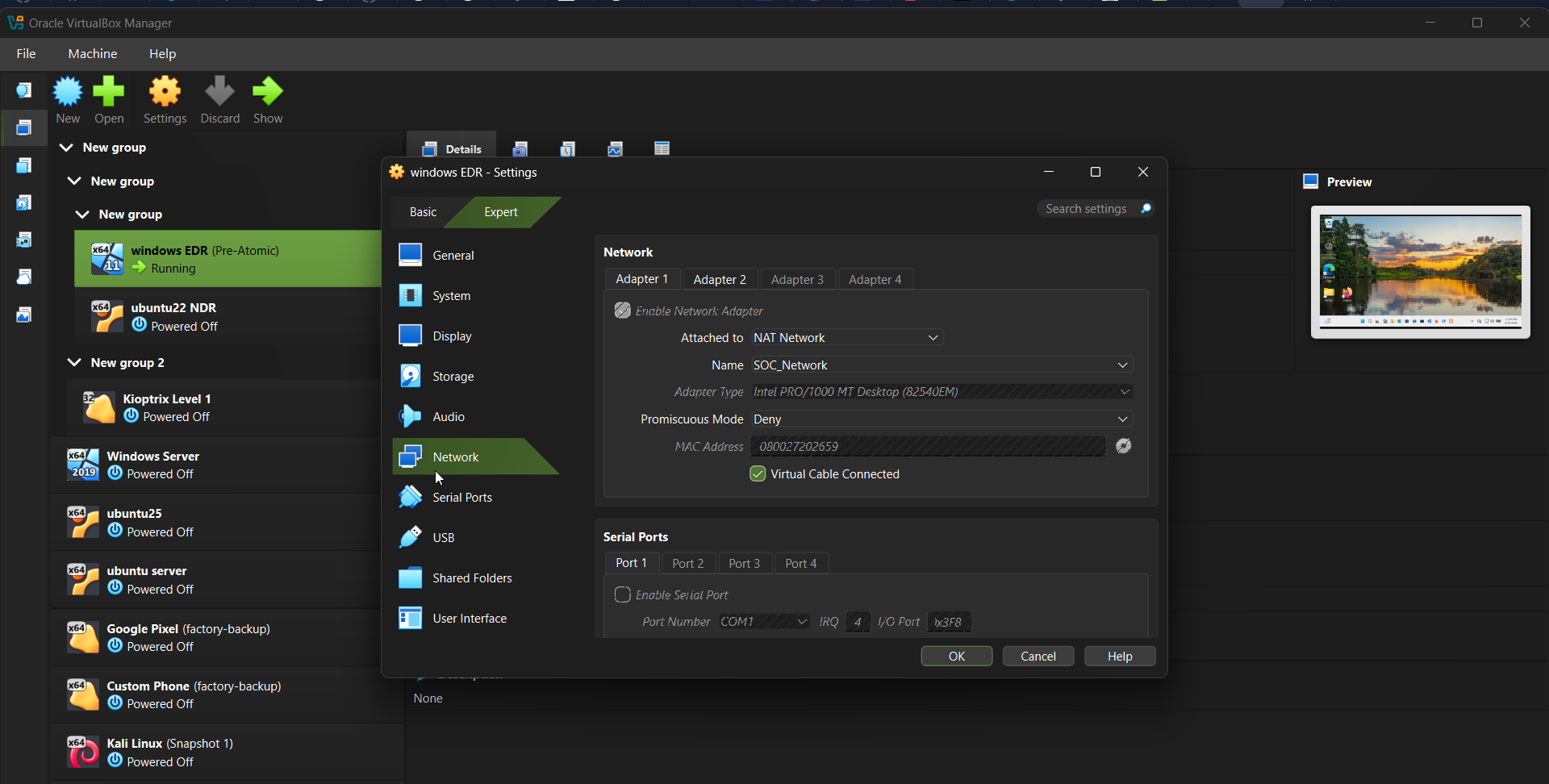Toggle Enable Network Adapter checkbox
Screen dimensions: 1549x784
623,311
